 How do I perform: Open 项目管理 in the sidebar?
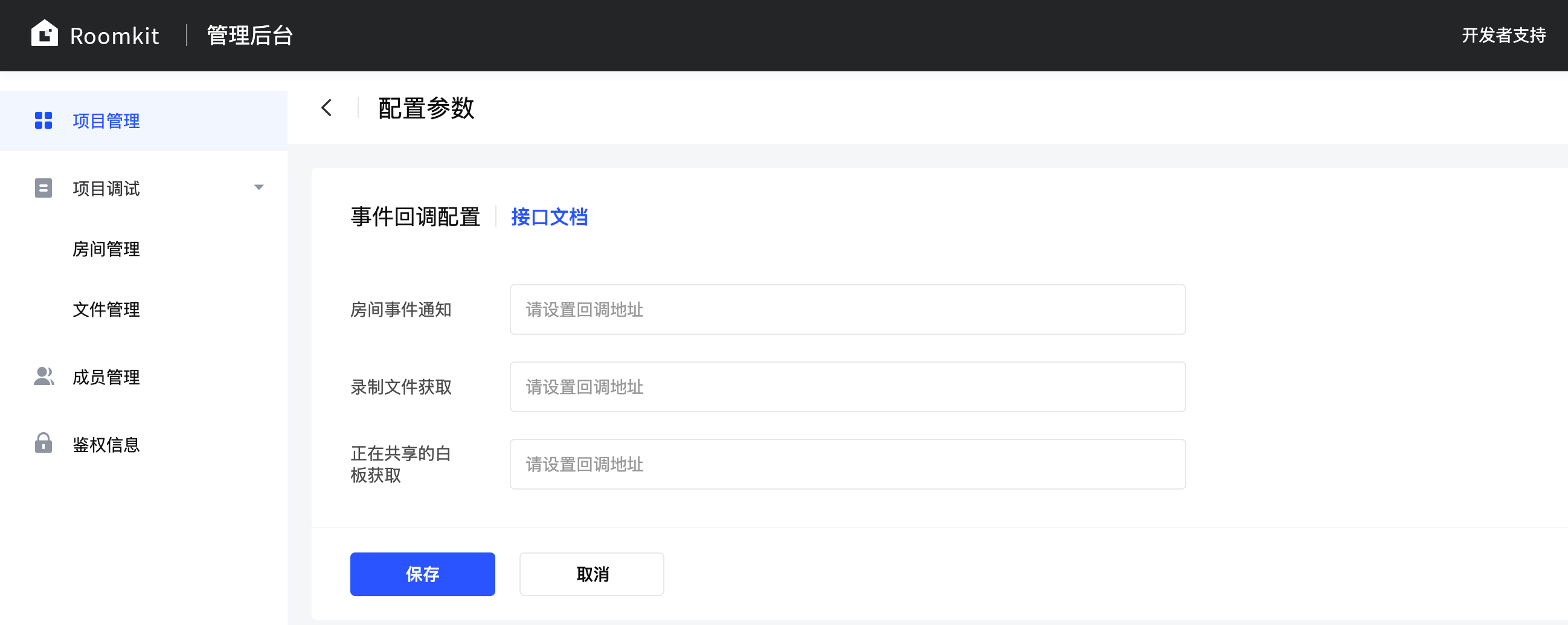[106, 121]
